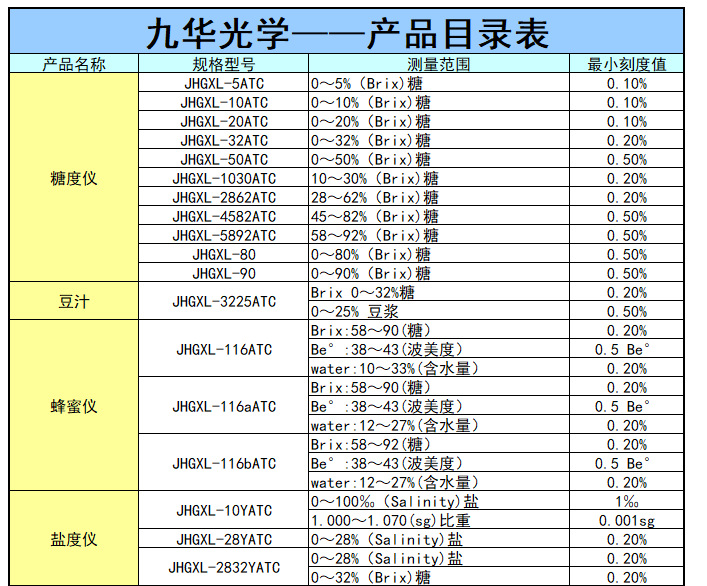Click range cell 0~50% (Brix)糖
Viewport: 707px width, 586px height.
[439, 159]
